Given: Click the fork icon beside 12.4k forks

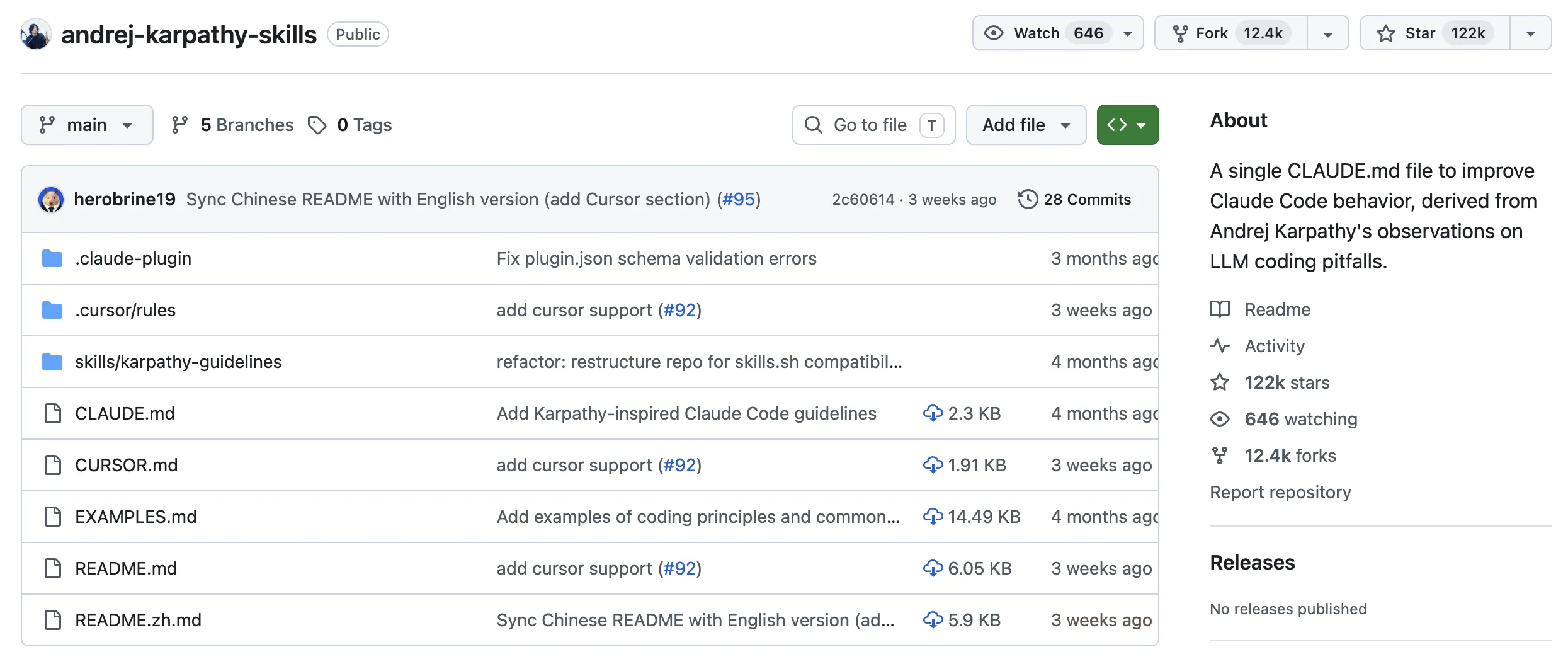Looking at the screenshot, I should click(x=1220, y=456).
